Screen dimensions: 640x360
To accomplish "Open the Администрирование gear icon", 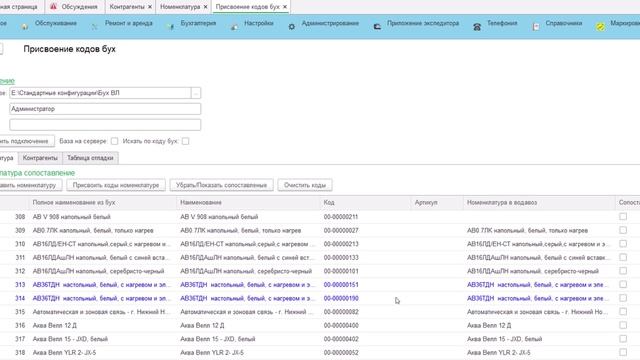I will pyautogui.click(x=291, y=27).
